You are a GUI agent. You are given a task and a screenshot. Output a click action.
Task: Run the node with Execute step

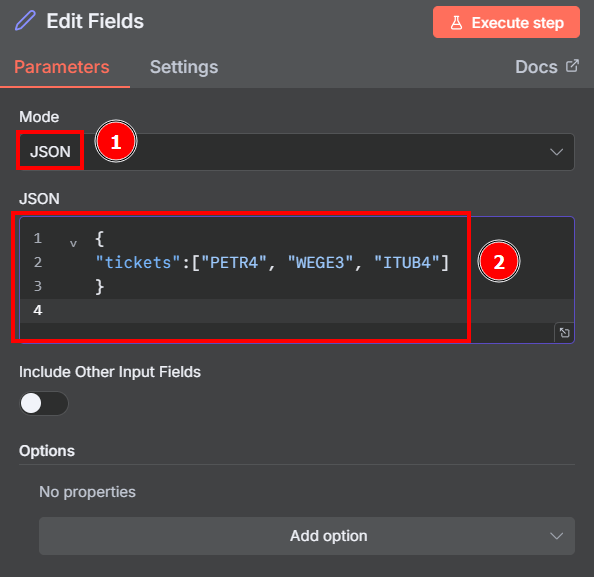(x=506, y=22)
